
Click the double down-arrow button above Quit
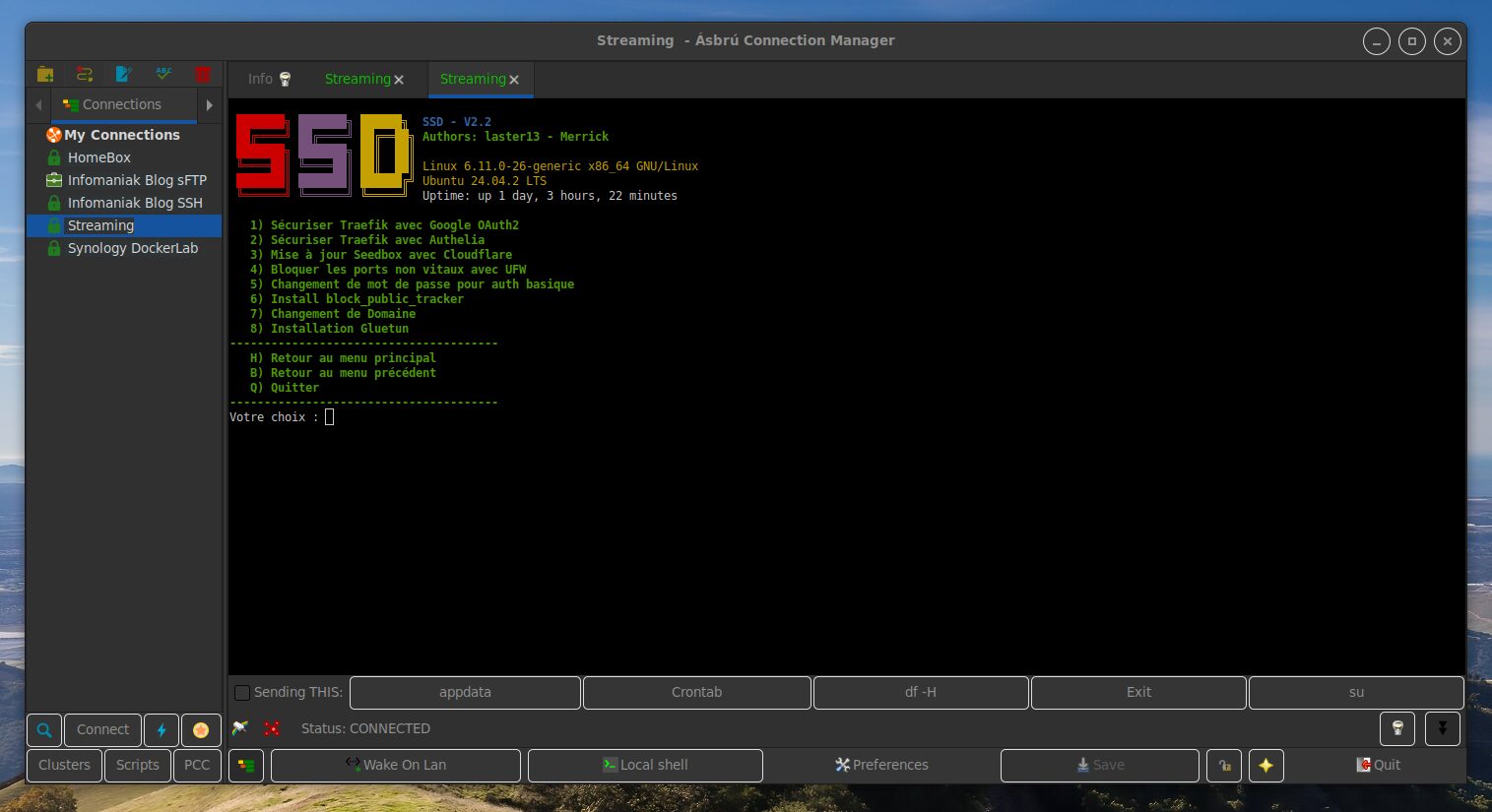pos(1443,729)
